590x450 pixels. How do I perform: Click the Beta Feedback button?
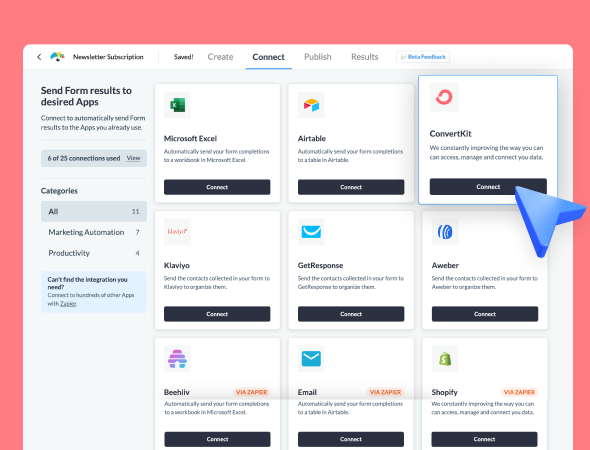pyautogui.click(x=423, y=57)
